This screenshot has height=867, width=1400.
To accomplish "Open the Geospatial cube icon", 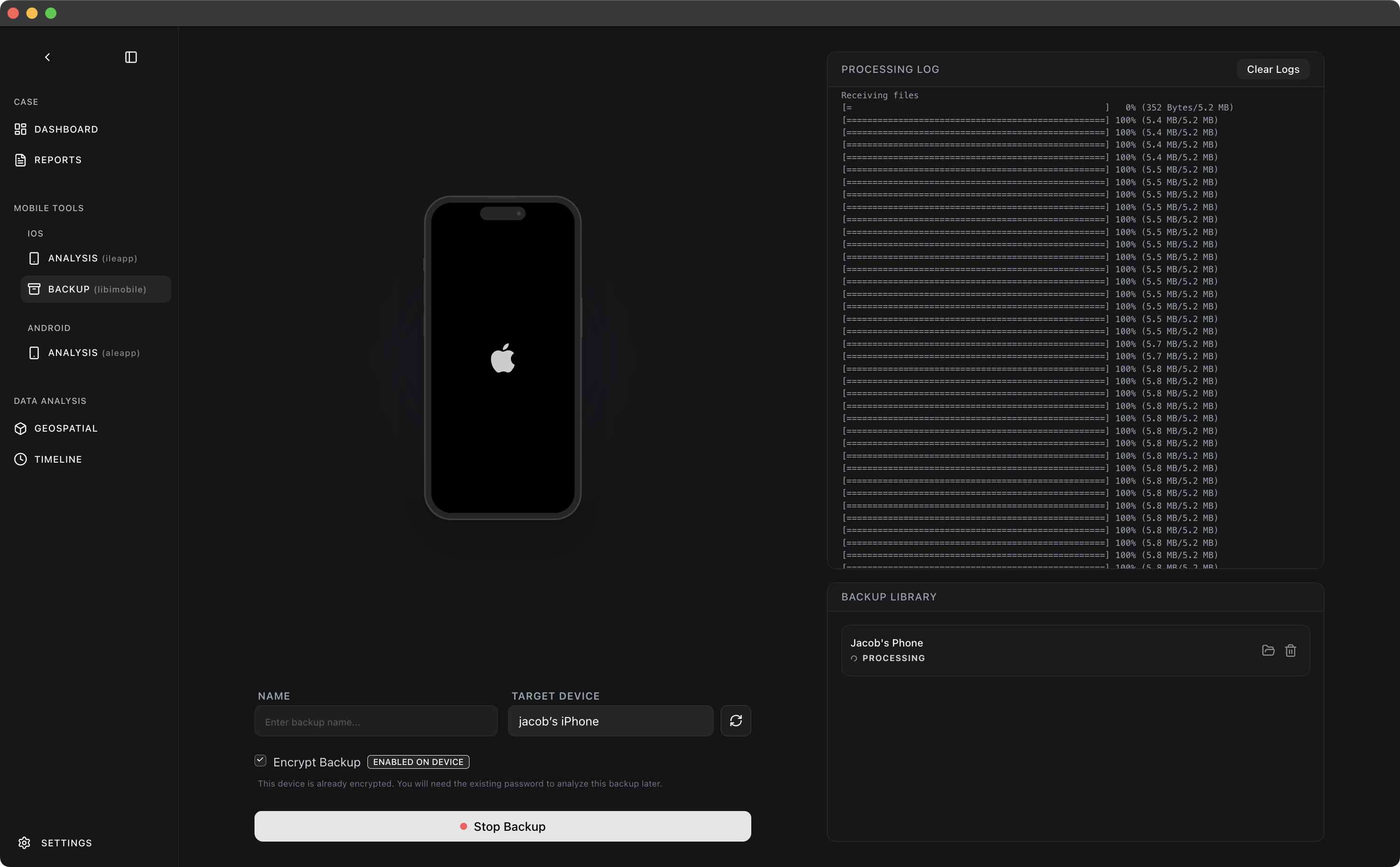I will [21, 428].
